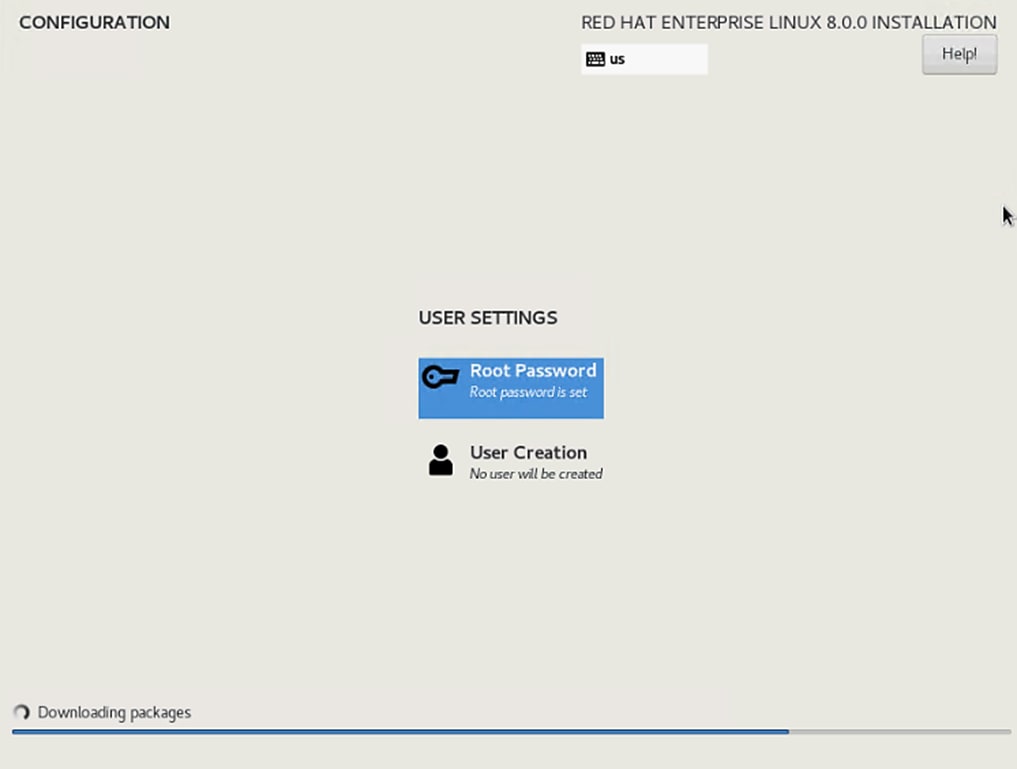Screen dimensions: 1017x769
Task: Open User Creation settings
Action: click(510, 462)
